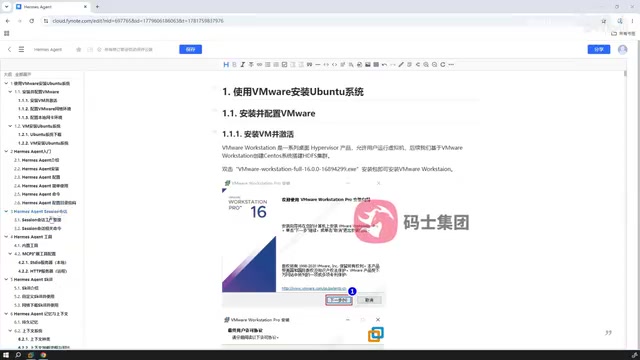Apply strikethrough from the editor toolbar
Screen dimensions: 640x360
click(x=251, y=64)
